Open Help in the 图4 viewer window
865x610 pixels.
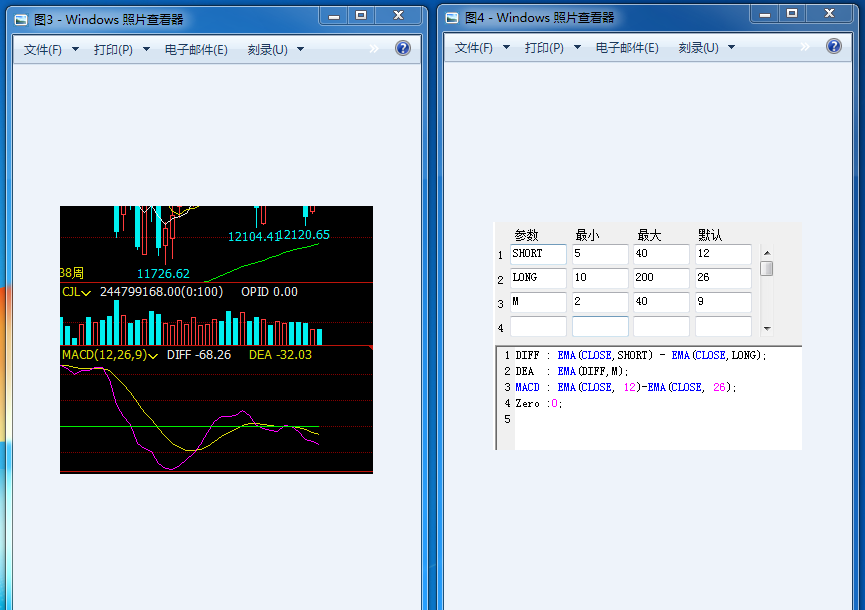(x=834, y=46)
